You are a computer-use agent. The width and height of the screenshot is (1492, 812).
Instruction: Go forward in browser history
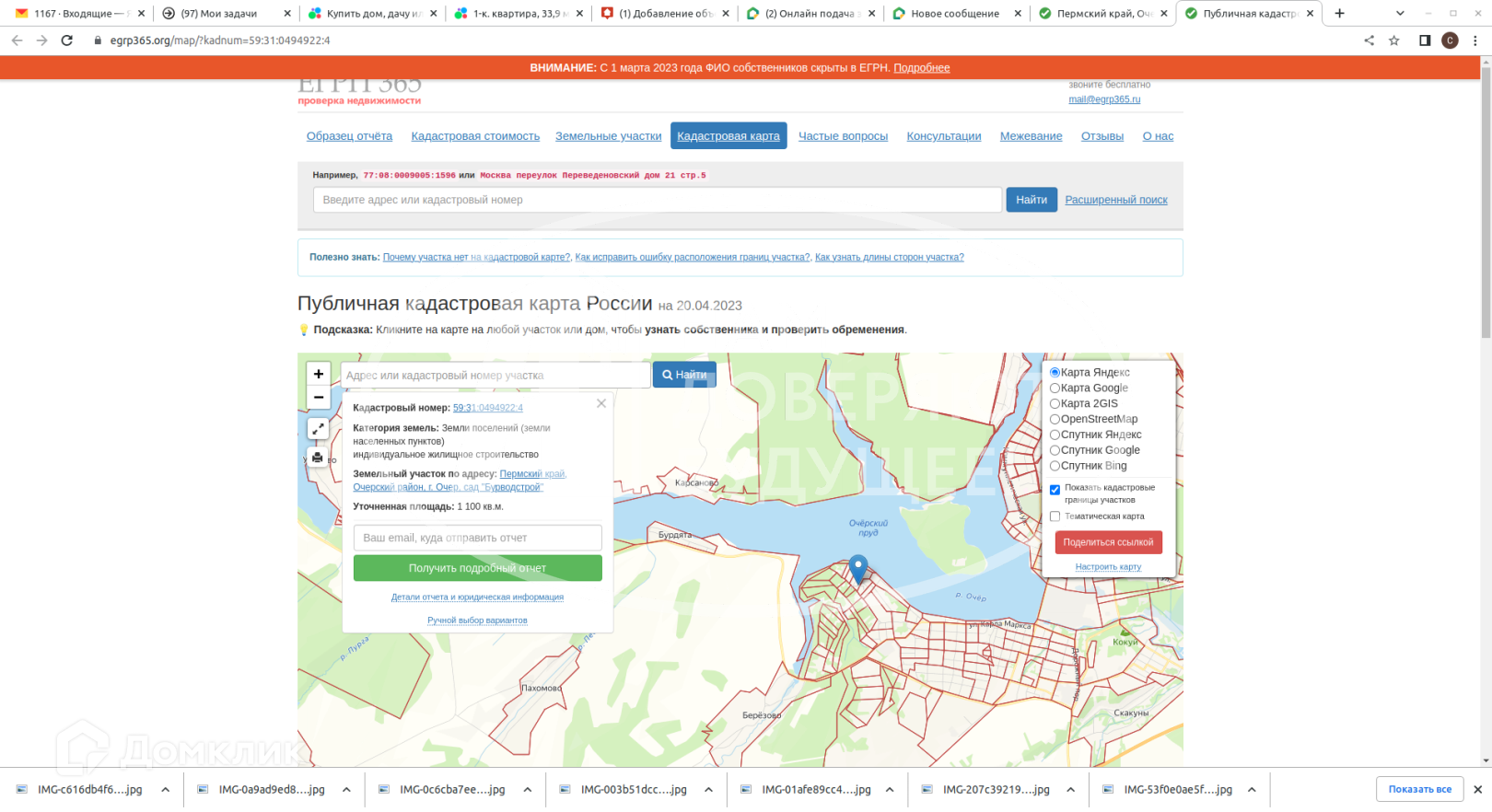[x=41, y=41]
